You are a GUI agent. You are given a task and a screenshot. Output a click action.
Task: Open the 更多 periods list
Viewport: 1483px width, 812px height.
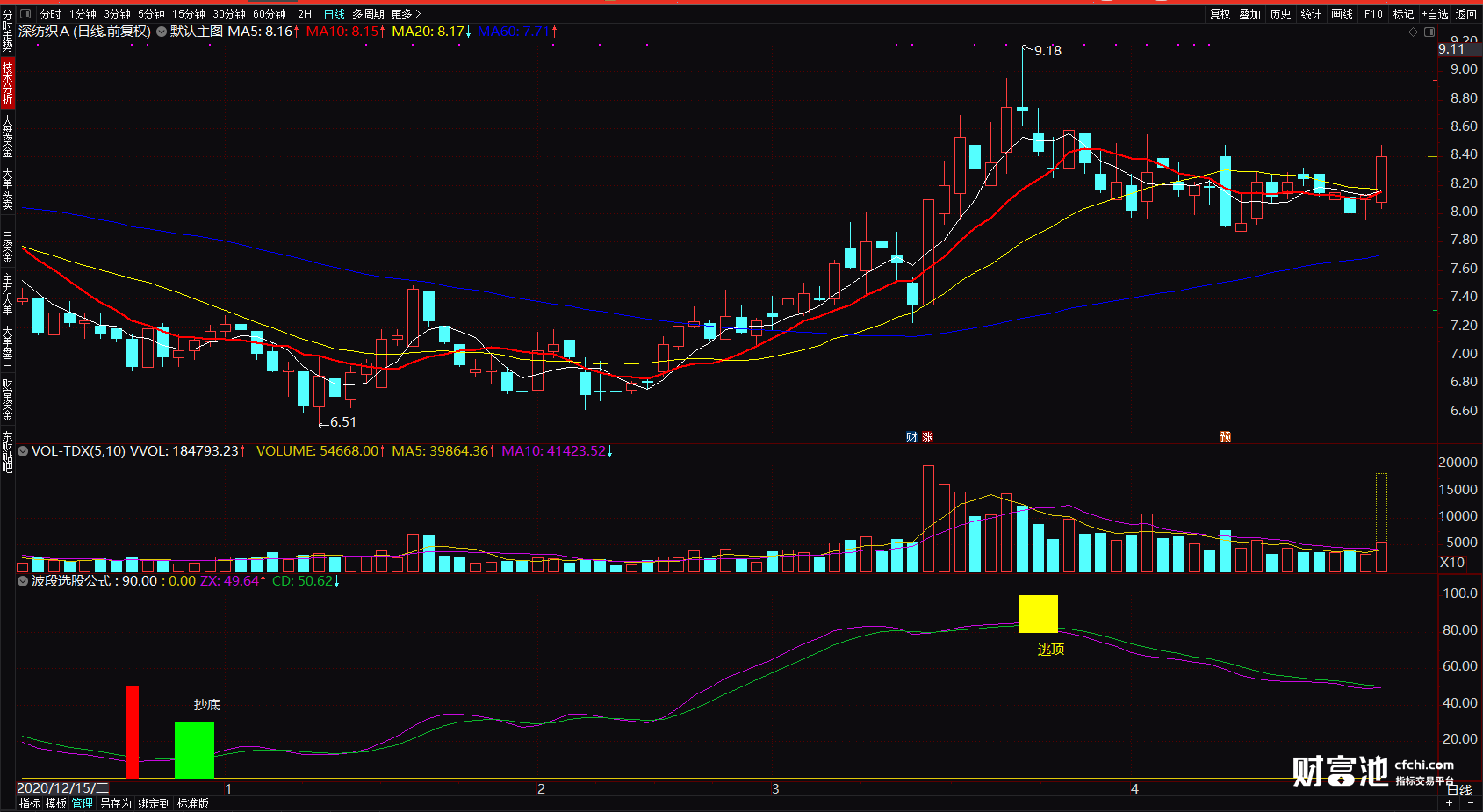(406, 14)
